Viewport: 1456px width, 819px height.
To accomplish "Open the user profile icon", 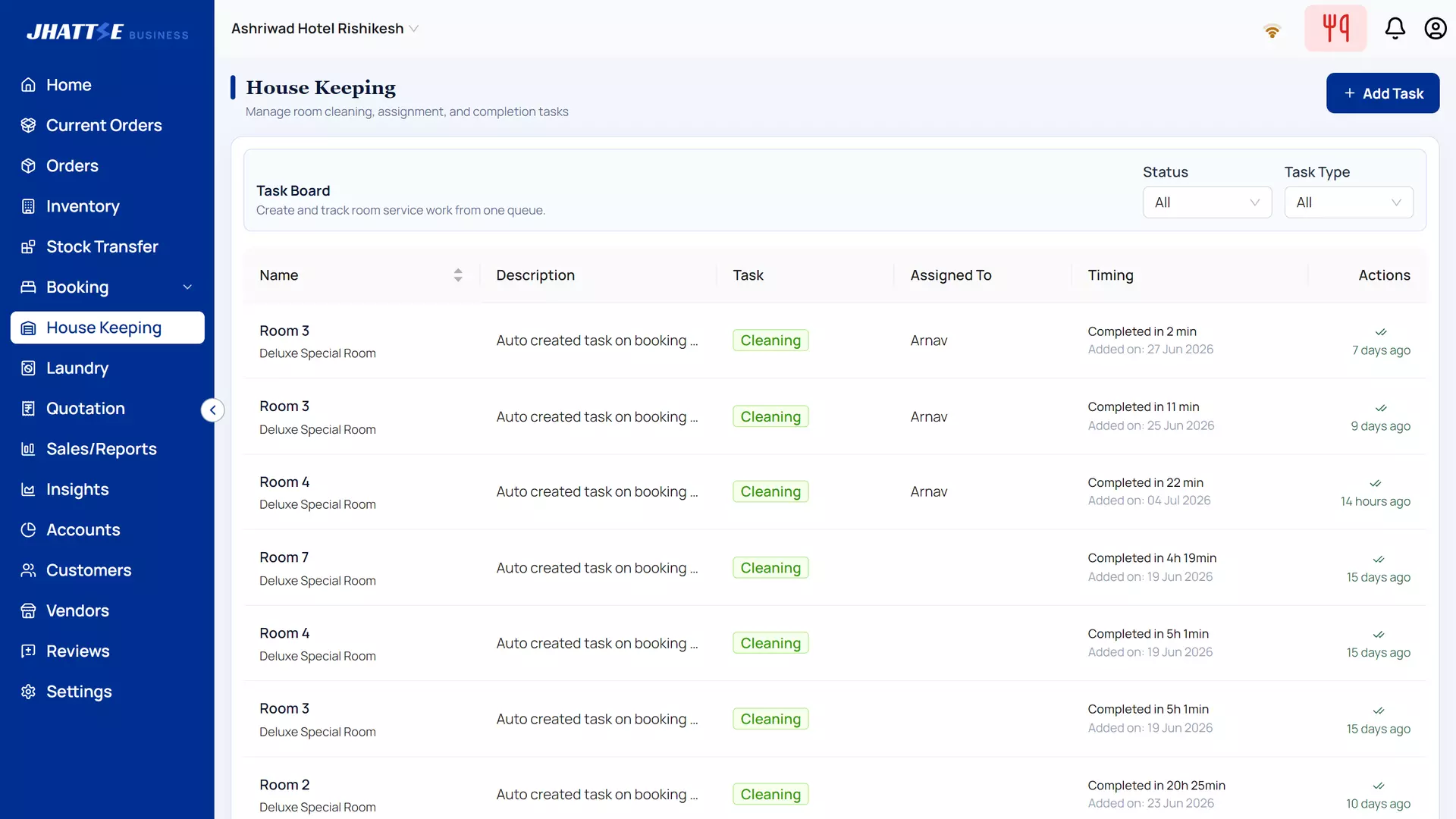I will pyautogui.click(x=1435, y=28).
